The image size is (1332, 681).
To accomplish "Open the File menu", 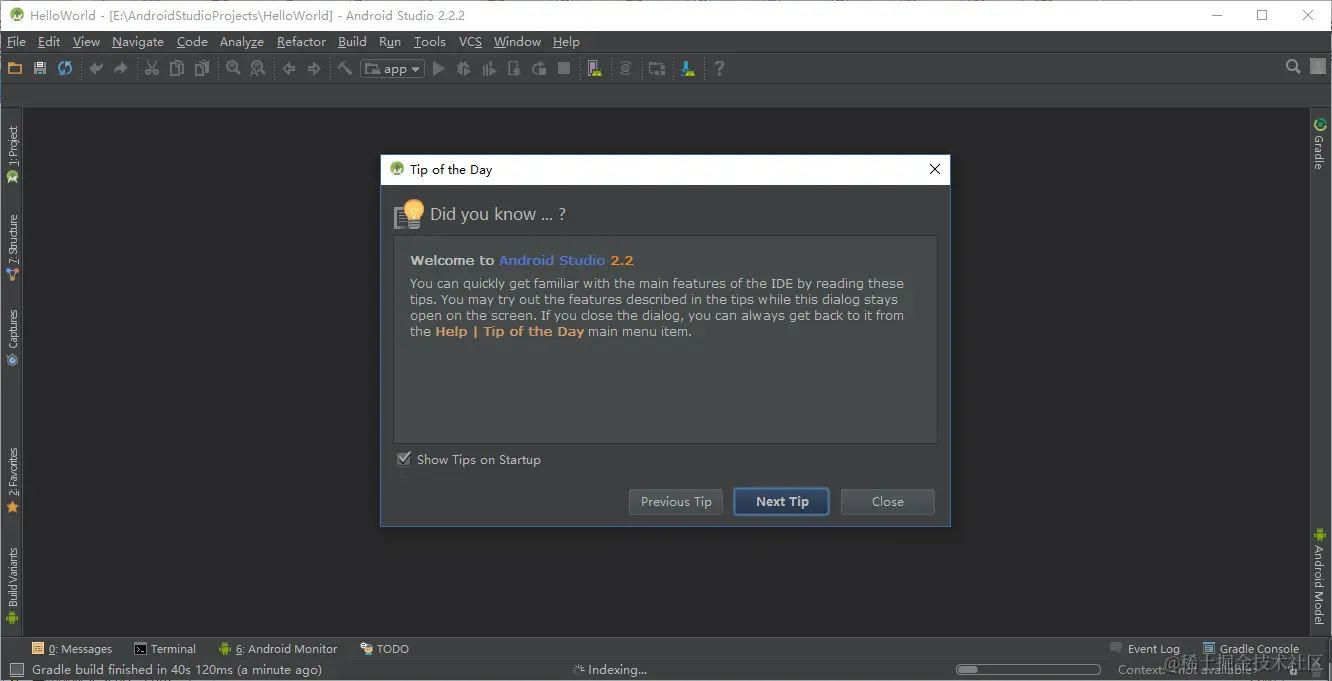I will 16,42.
